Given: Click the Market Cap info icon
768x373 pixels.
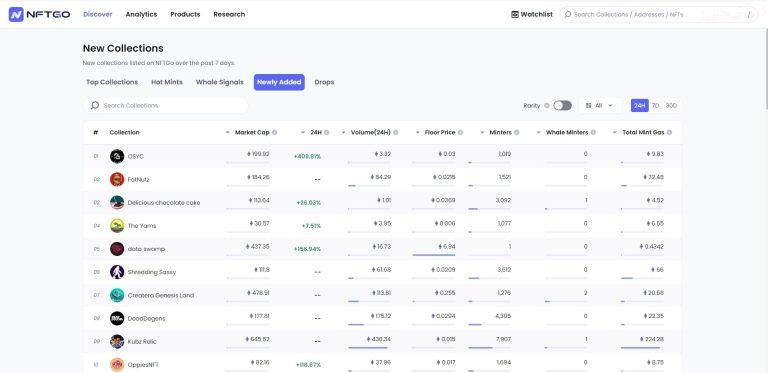Looking at the screenshot, I should click(274, 133).
